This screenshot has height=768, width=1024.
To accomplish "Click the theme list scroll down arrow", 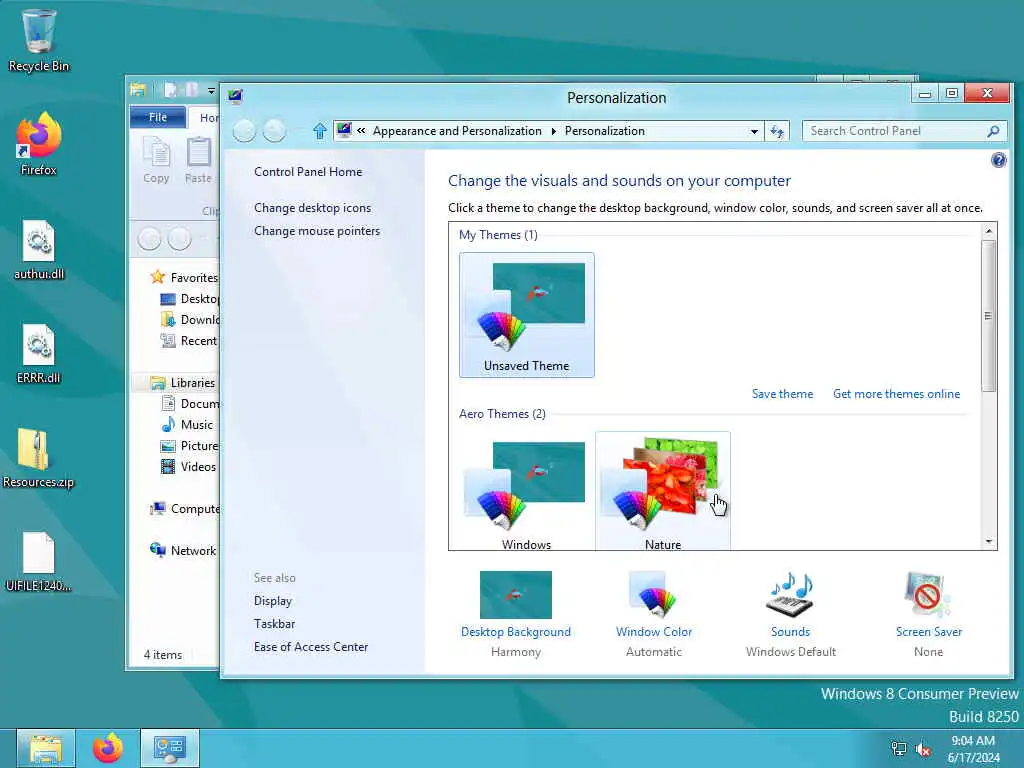I will [x=989, y=541].
